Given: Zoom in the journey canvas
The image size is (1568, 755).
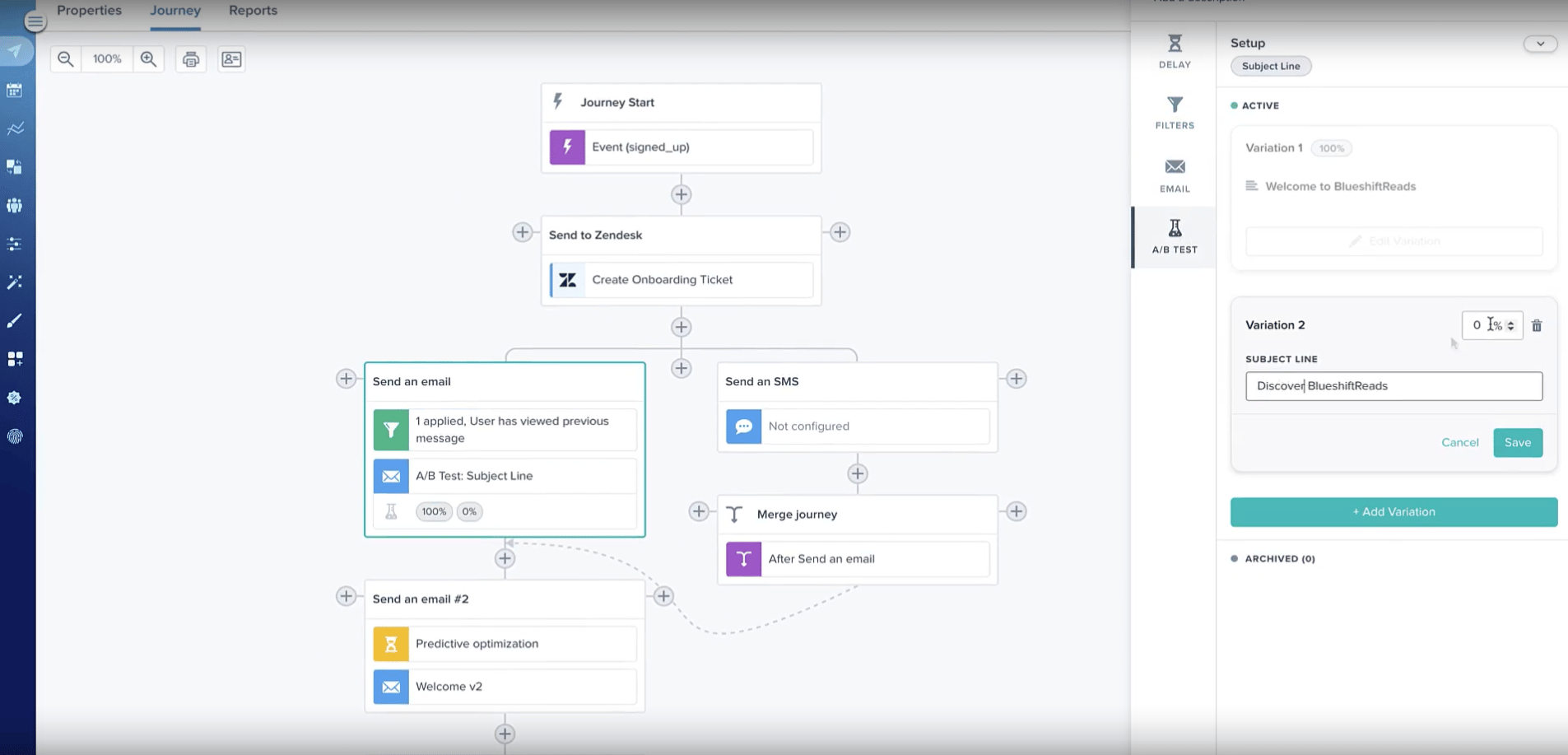Looking at the screenshot, I should click(148, 59).
